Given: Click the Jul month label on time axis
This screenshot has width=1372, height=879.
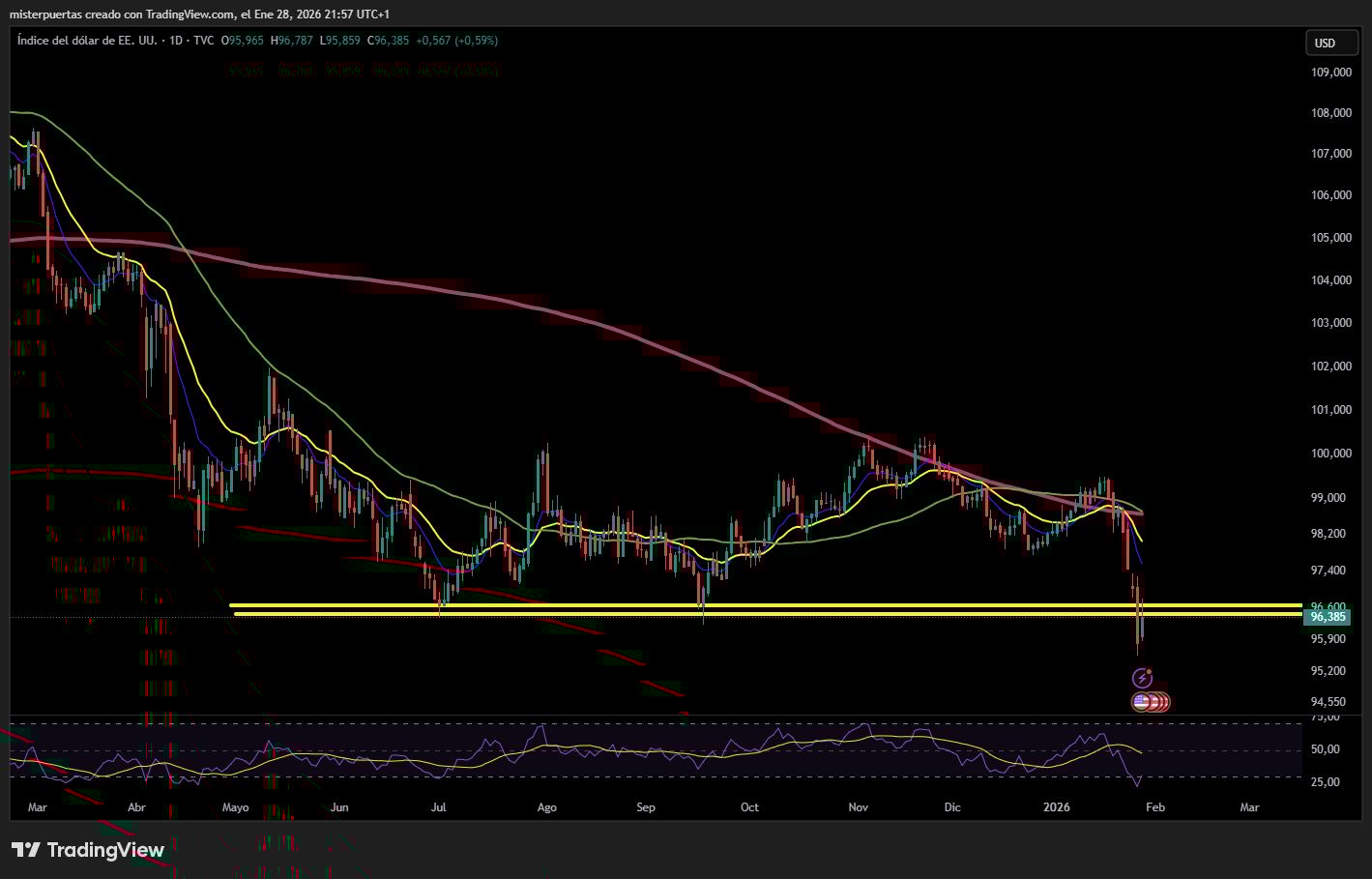Looking at the screenshot, I should pos(438,807).
